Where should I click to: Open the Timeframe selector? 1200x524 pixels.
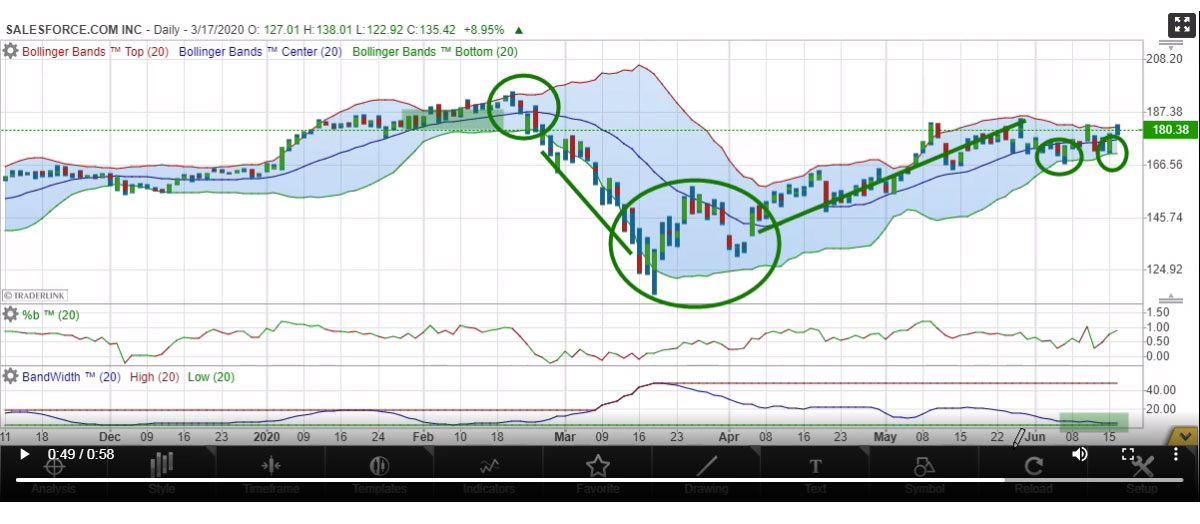269,473
